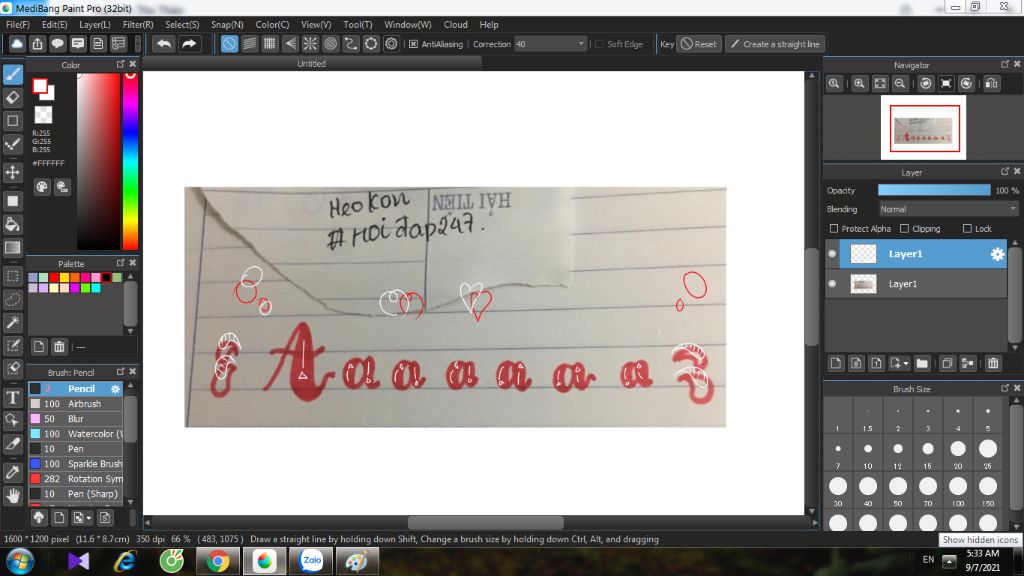Hide the bottom Layer1 visibility dot
The height and width of the screenshot is (576, 1024).
coord(832,284)
